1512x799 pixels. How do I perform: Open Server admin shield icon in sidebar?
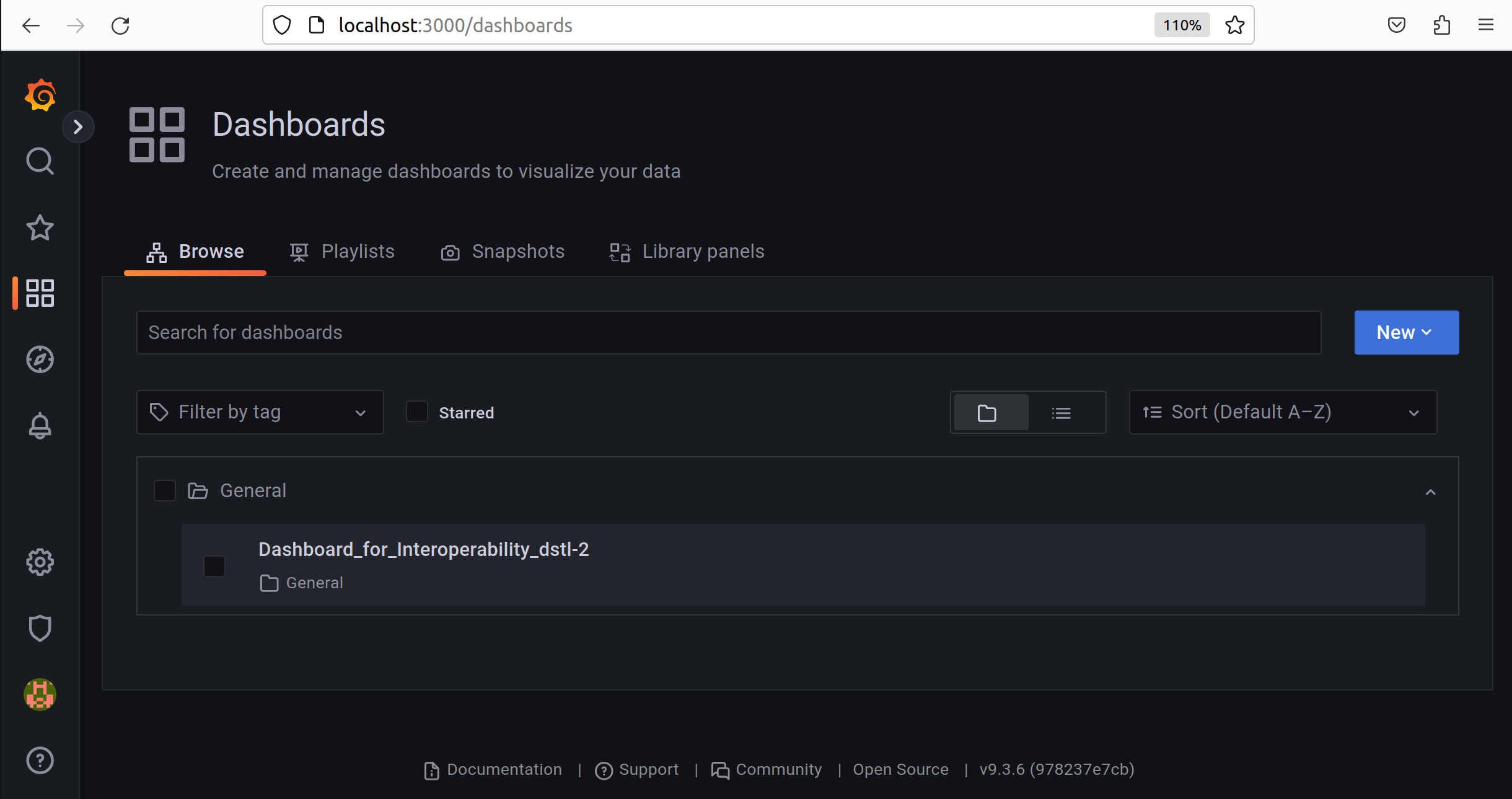[x=40, y=628]
